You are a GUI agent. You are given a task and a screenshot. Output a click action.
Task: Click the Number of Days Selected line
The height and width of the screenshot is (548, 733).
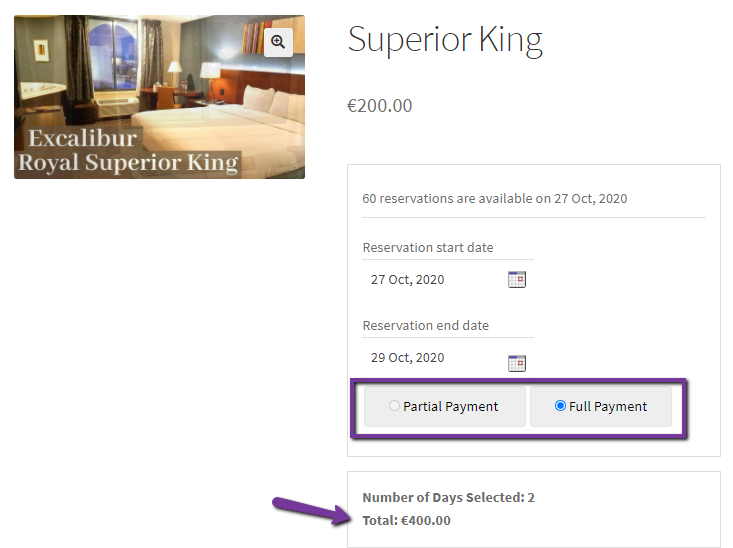point(448,497)
